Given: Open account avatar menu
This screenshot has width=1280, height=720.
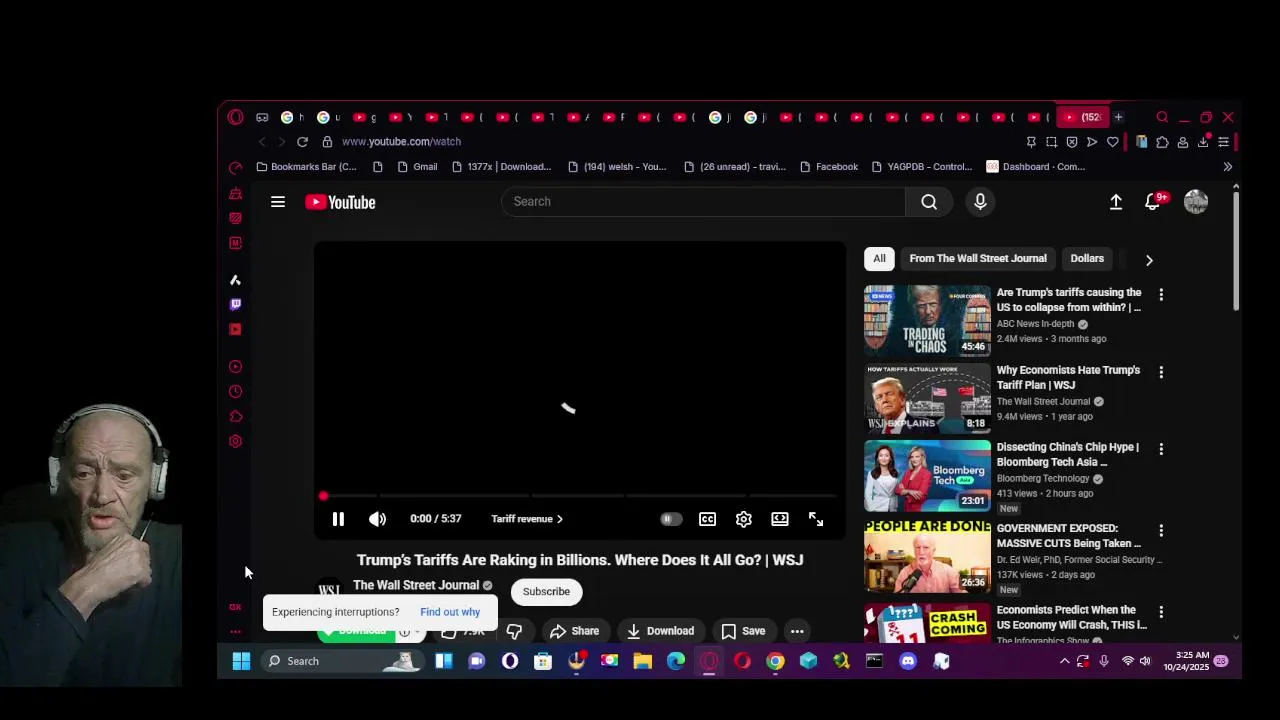Looking at the screenshot, I should (1196, 202).
